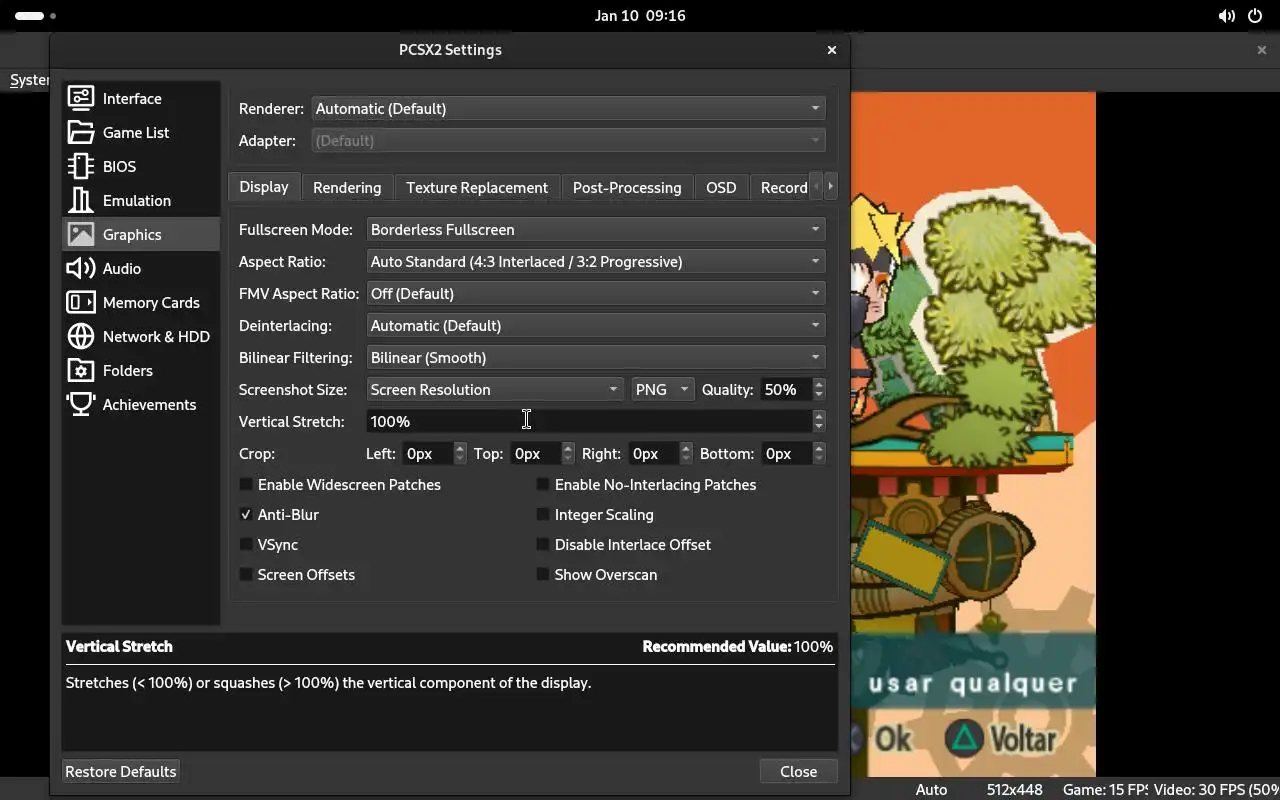
Task: Switch to the Display tab
Action: (x=264, y=186)
